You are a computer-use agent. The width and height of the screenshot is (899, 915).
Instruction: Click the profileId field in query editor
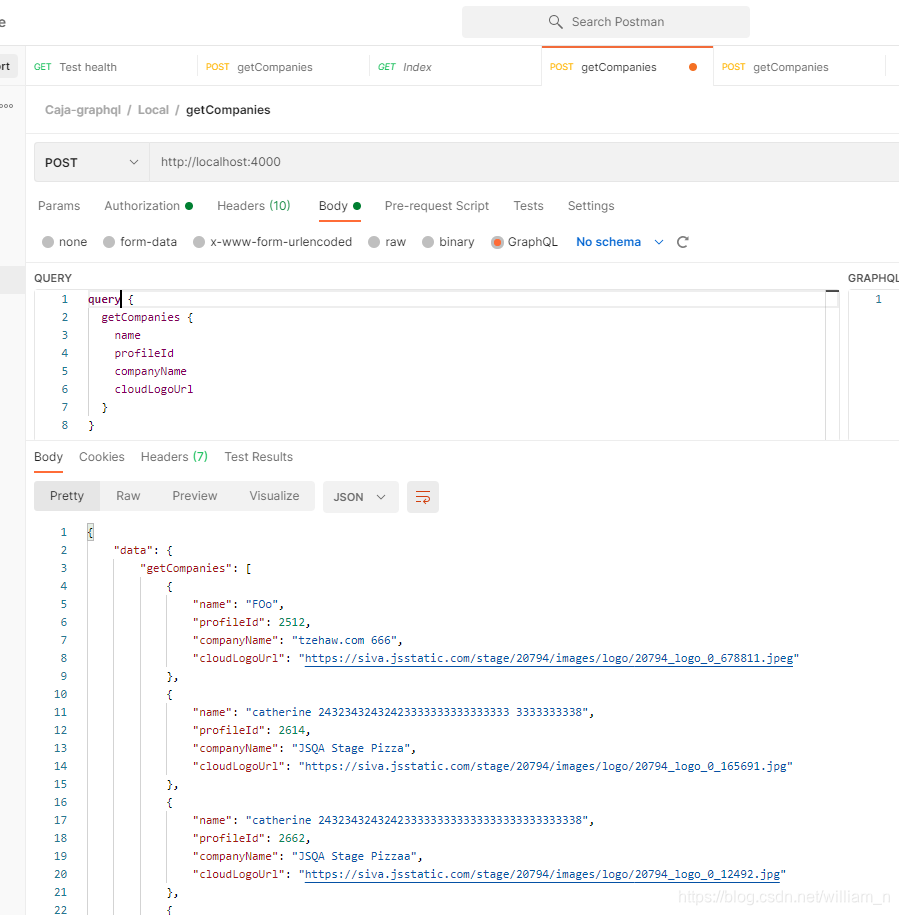pos(144,353)
